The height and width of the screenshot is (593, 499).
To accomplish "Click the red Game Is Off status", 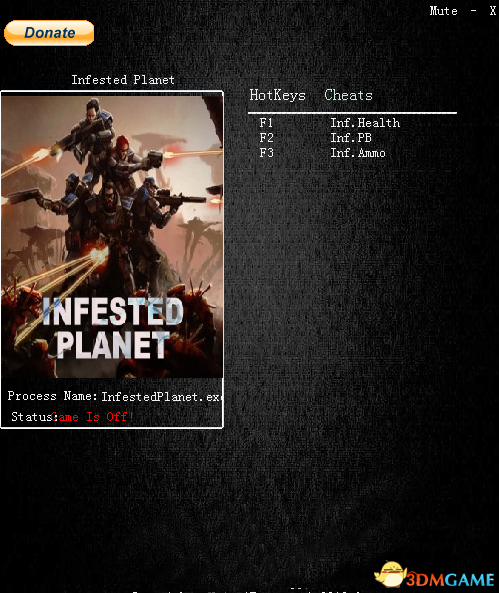I will [92, 417].
